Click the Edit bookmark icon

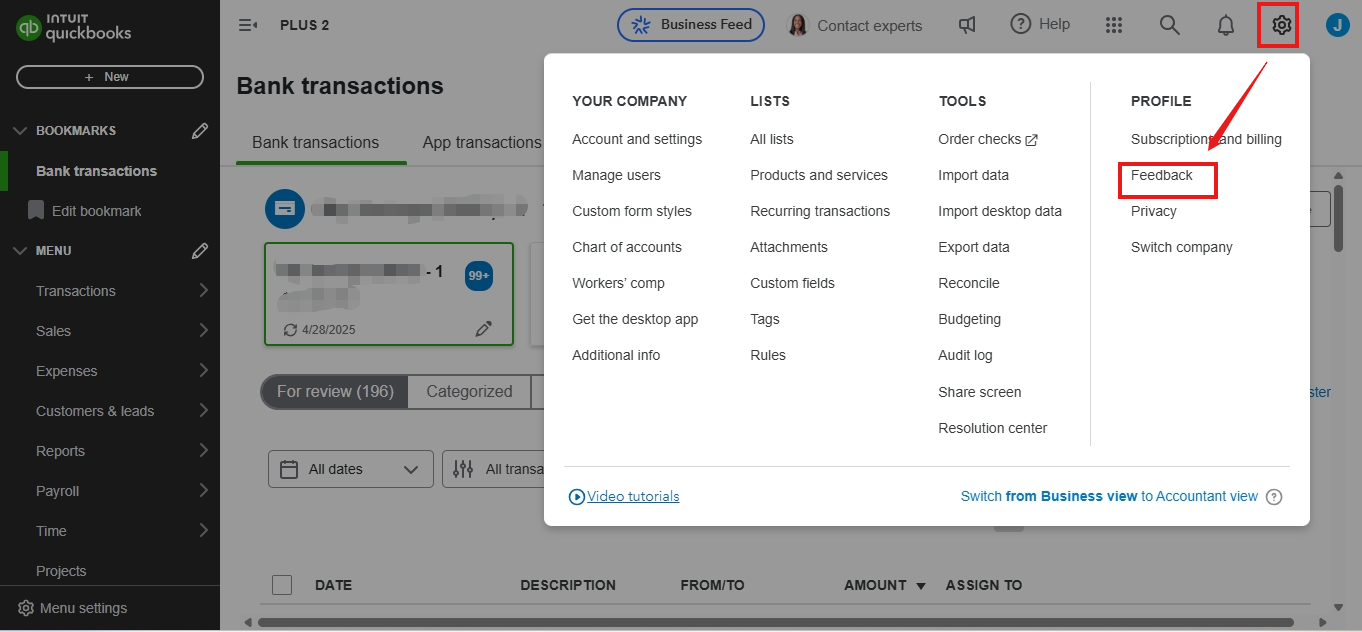click(x=36, y=211)
